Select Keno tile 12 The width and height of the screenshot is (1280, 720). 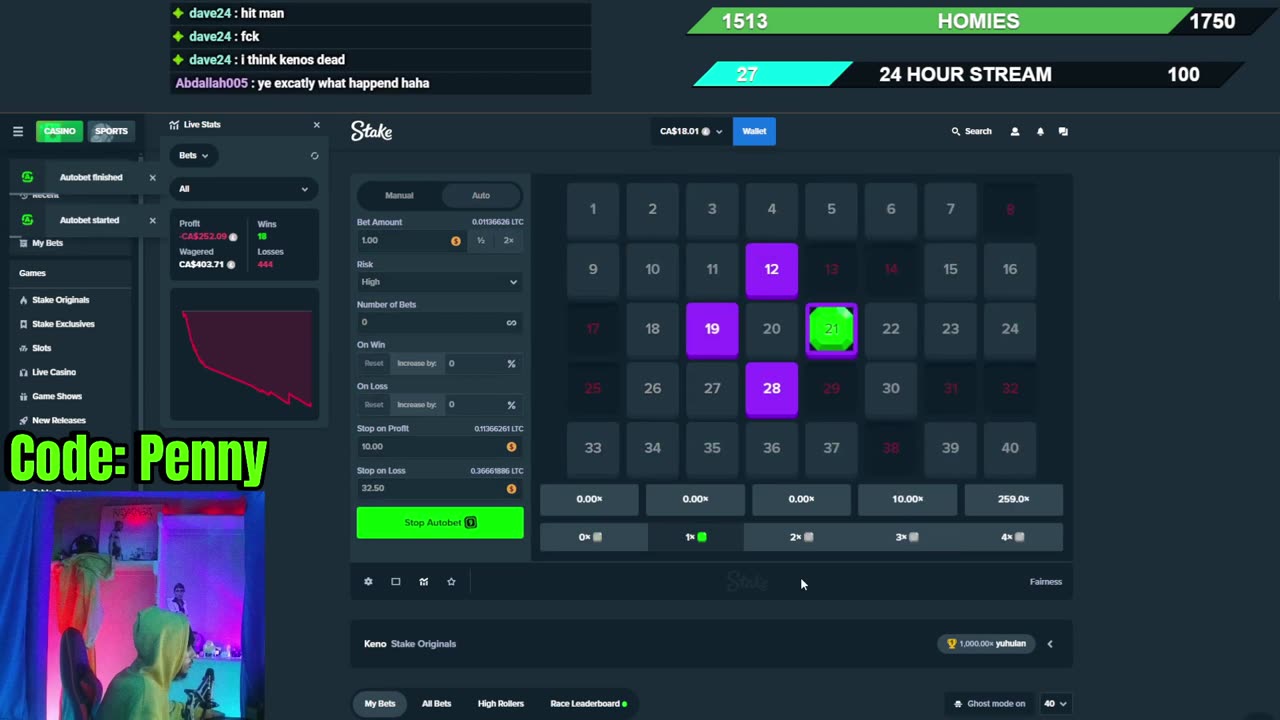pyautogui.click(x=772, y=269)
